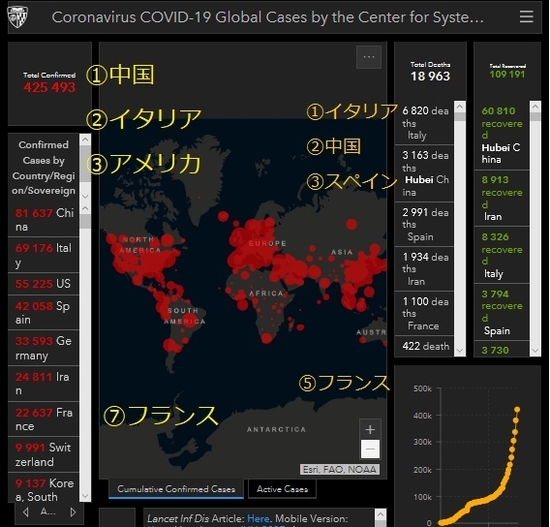Click the Confirmed Cases by Country/Region heading

point(43,168)
